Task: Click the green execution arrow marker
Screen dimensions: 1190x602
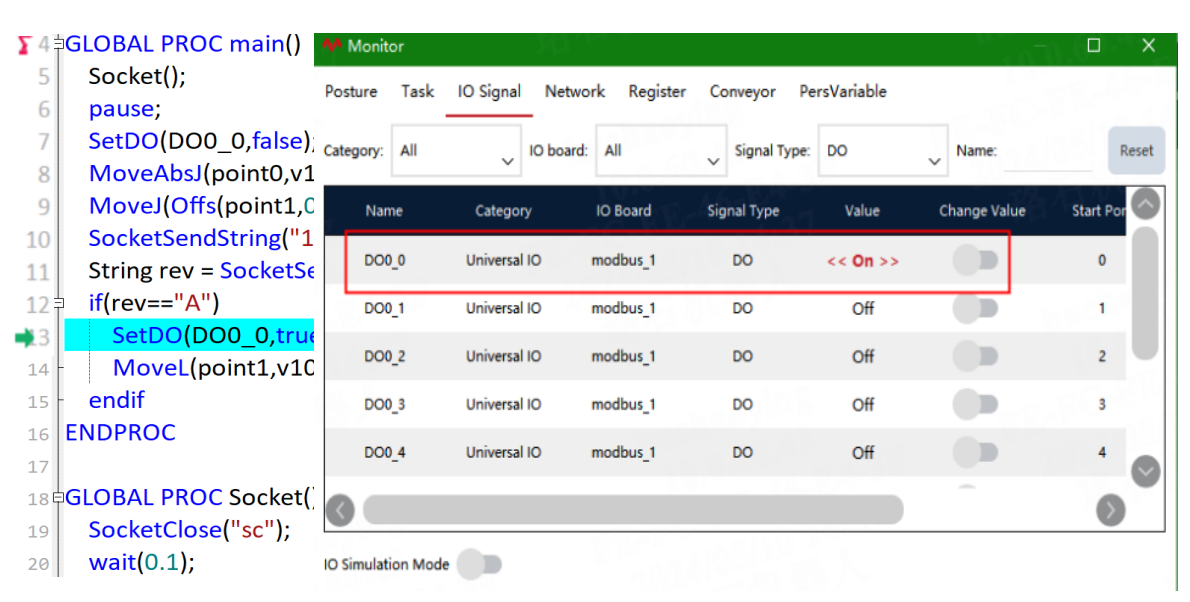Action: coord(25,336)
